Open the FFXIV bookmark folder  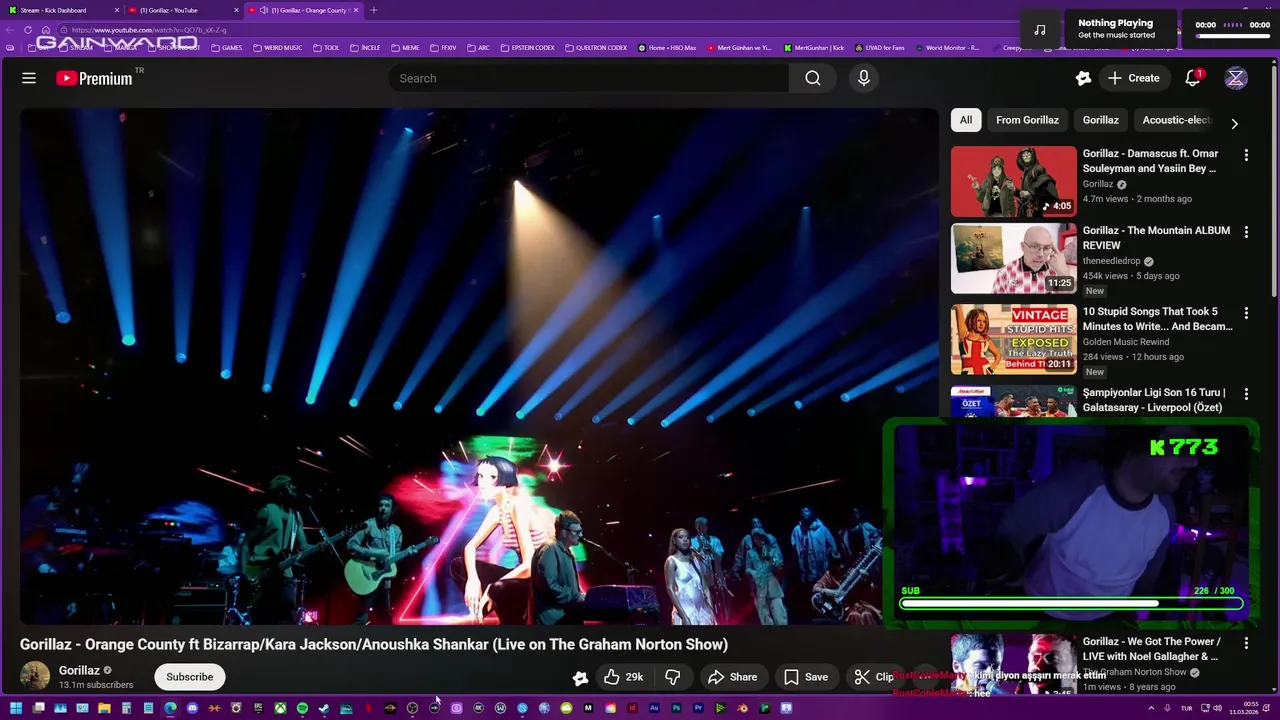(x=443, y=47)
